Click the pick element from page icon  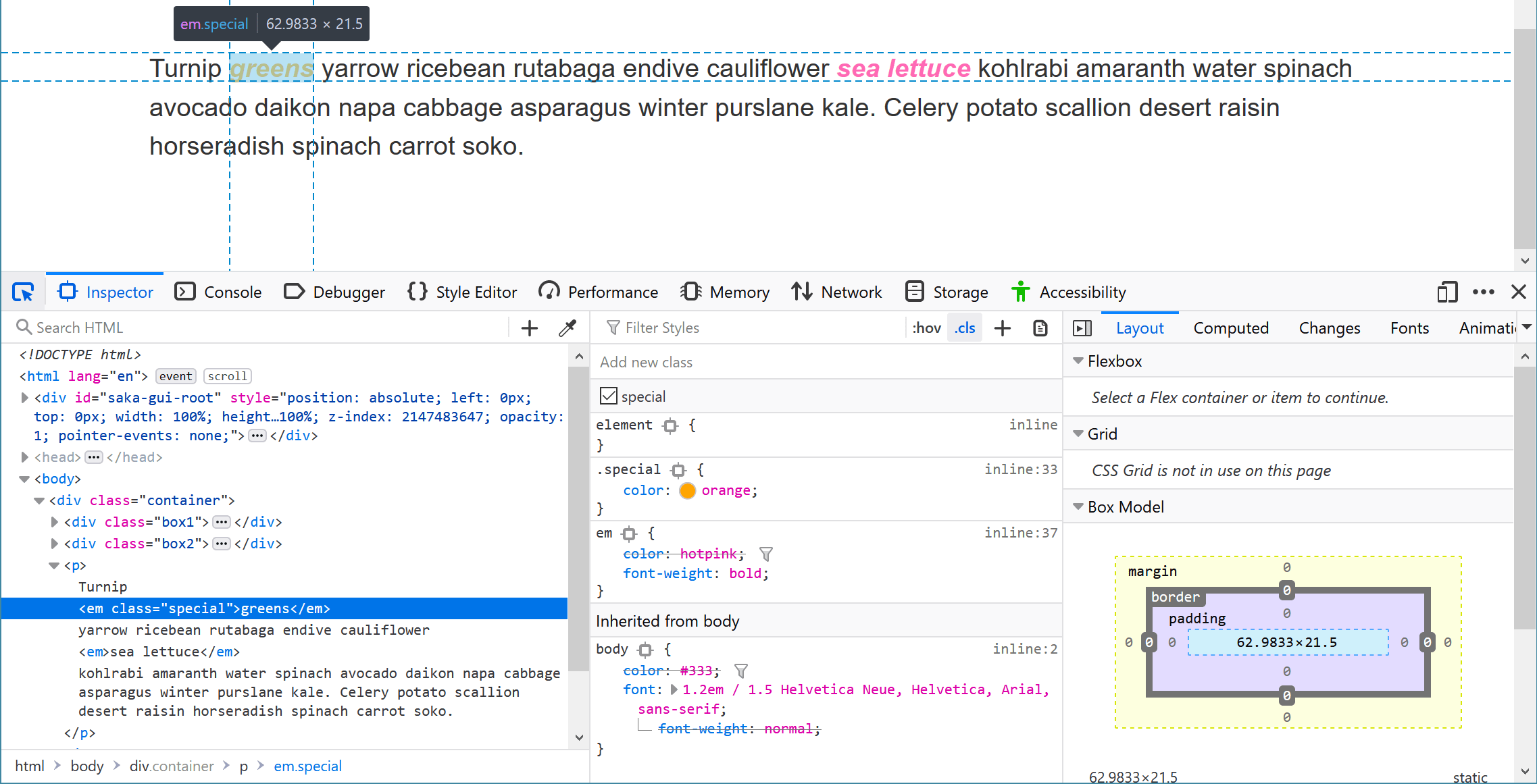pos(23,292)
